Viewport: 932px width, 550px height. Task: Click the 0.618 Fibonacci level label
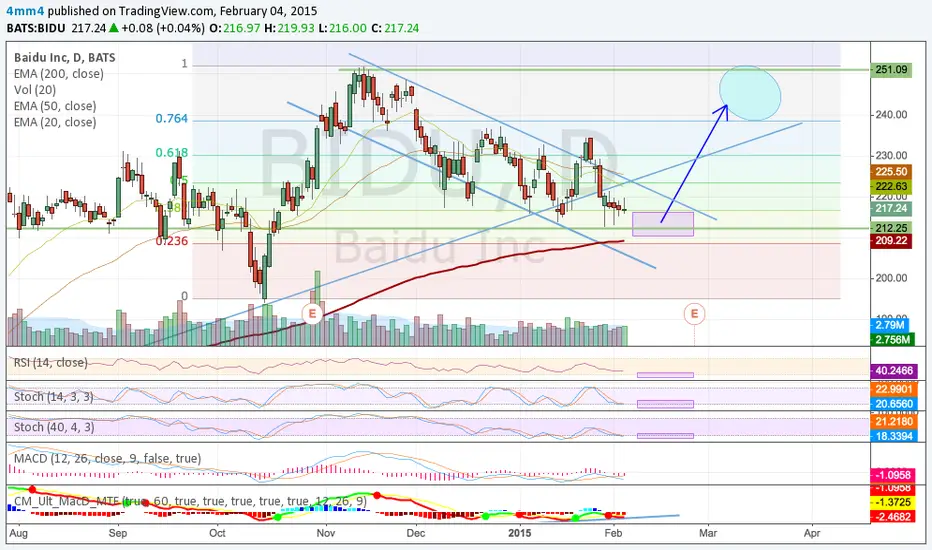pos(172,153)
